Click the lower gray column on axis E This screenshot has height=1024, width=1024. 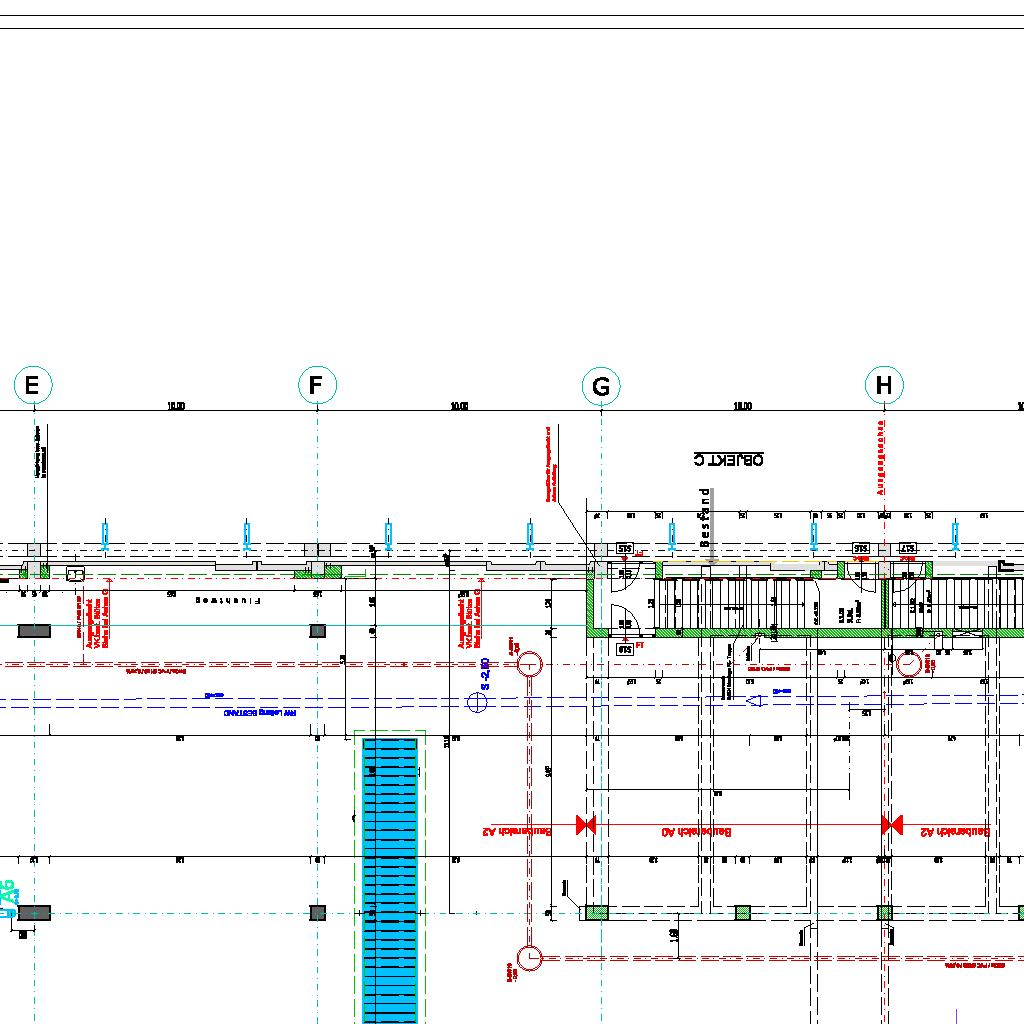coord(34,913)
